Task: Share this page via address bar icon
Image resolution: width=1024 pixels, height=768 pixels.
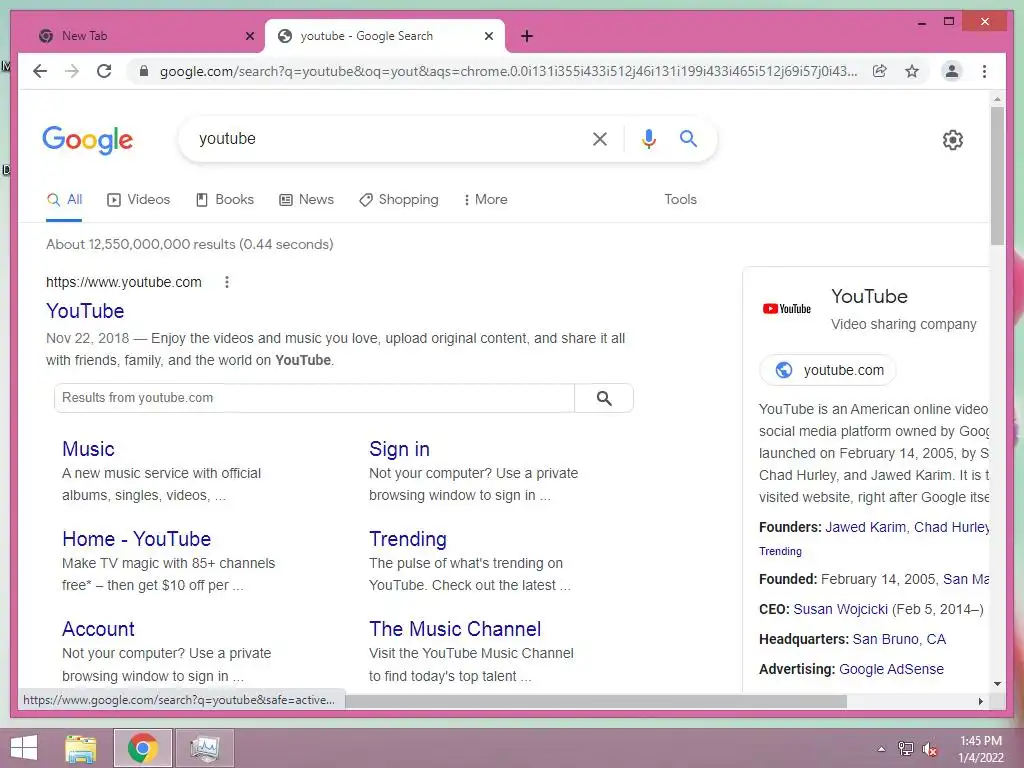Action: (x=880, y=71)
